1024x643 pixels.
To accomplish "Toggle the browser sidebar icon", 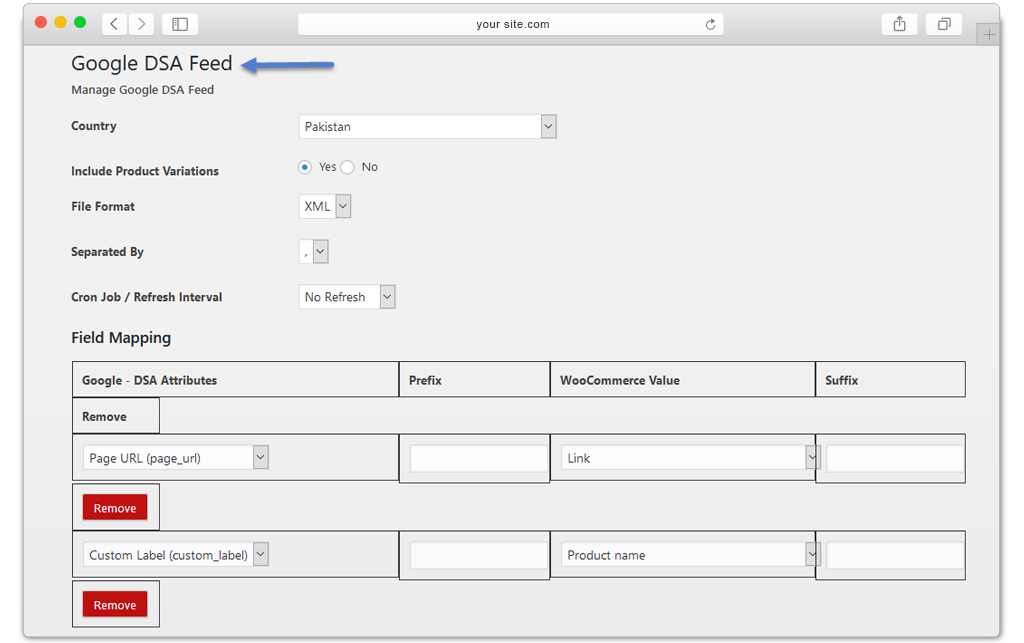I will point(180,24).
